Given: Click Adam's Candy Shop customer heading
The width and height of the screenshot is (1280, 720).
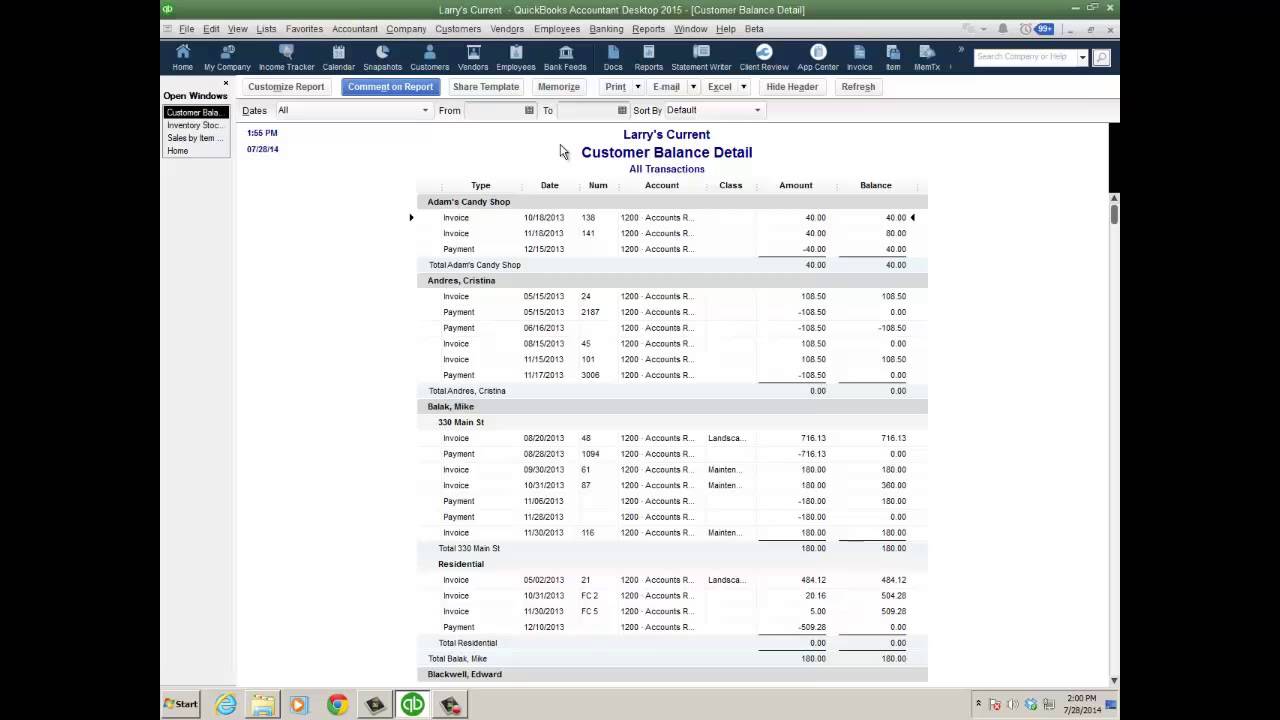Looking at the screenshot, I should tap(469, 202).
